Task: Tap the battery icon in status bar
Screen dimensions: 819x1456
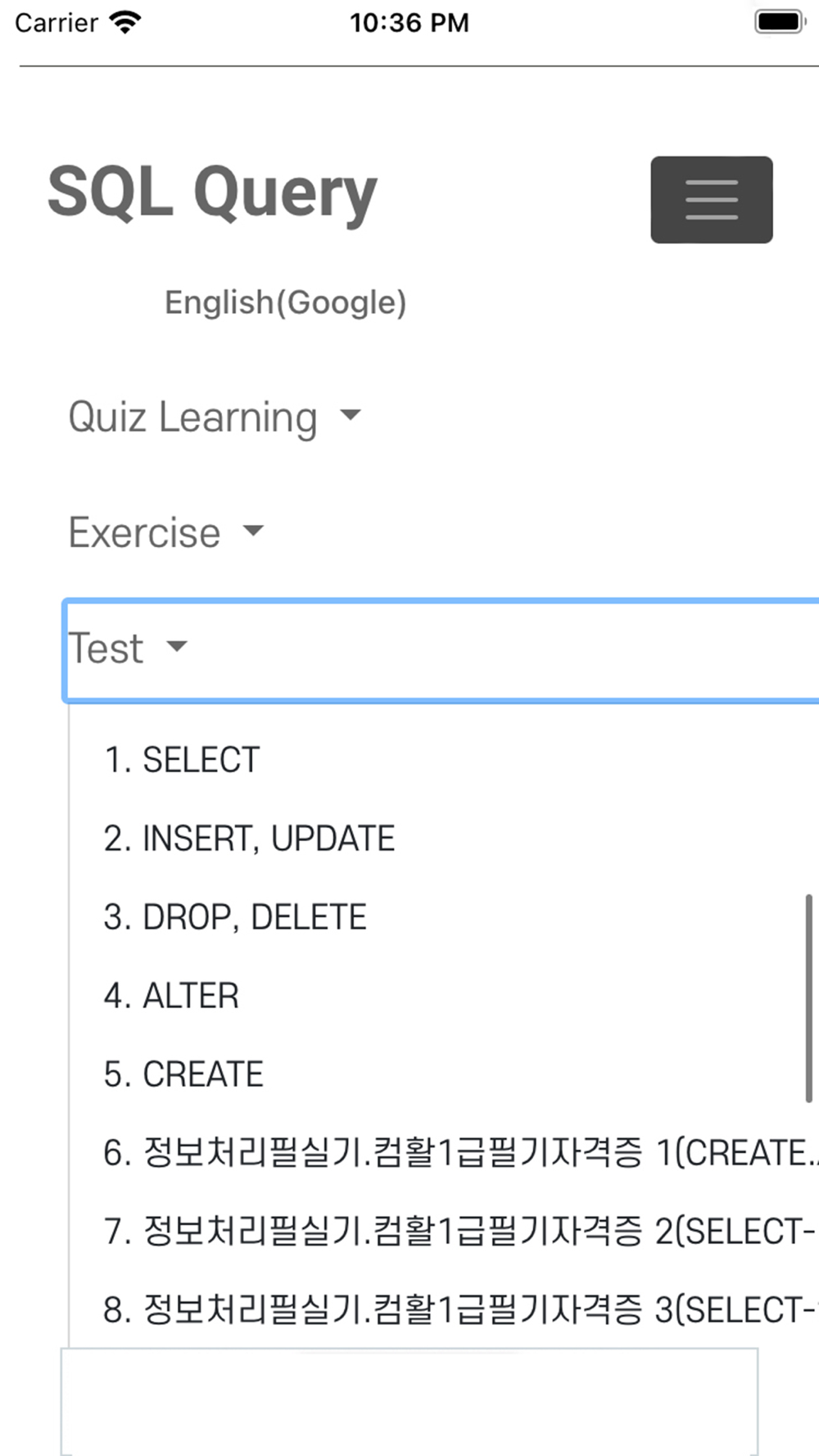Action: coord(779,22)
